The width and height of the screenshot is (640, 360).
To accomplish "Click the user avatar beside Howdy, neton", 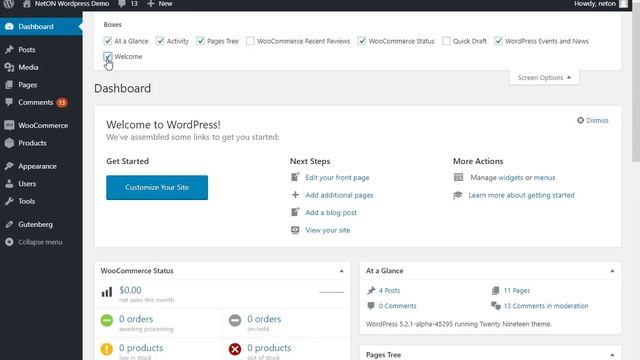I will tap(623, 4).
